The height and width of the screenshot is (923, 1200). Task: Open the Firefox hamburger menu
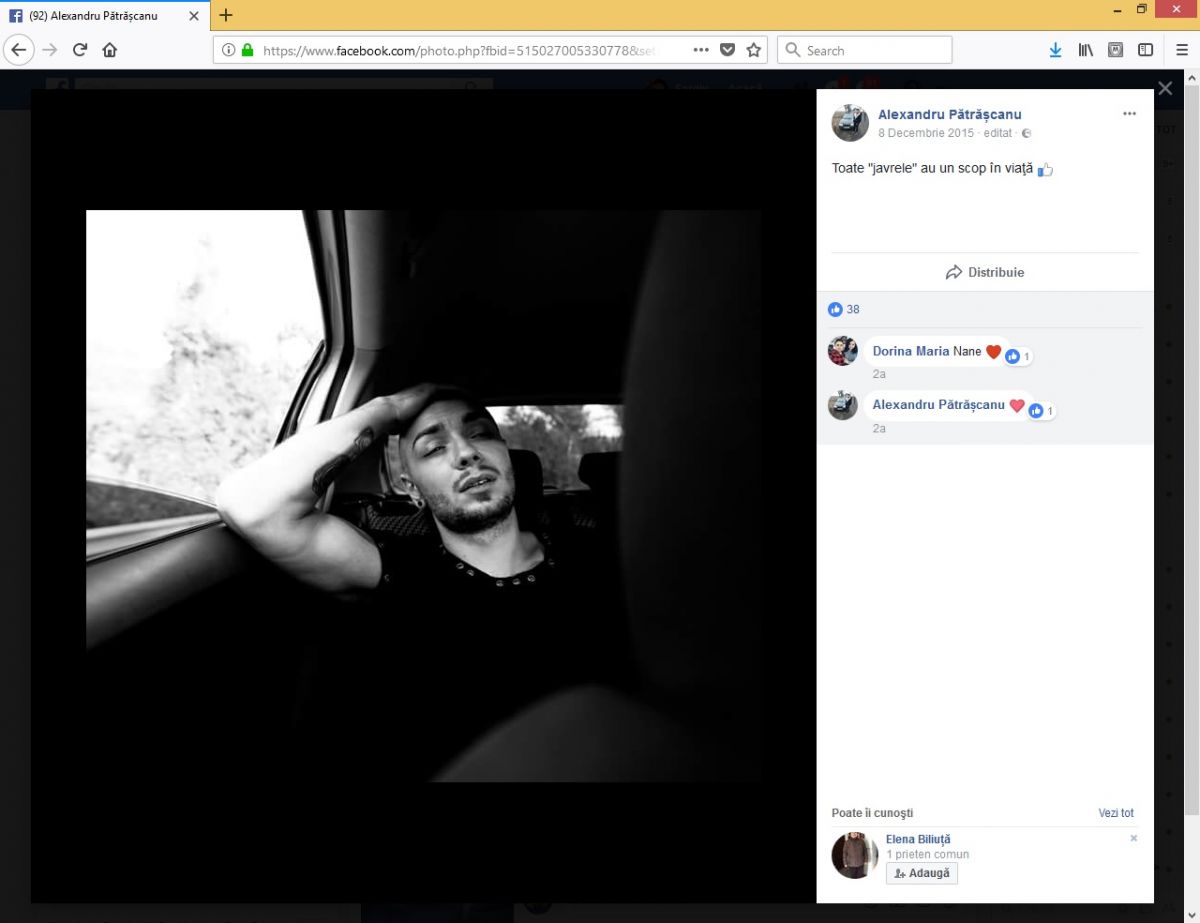tap(1181, 50)
